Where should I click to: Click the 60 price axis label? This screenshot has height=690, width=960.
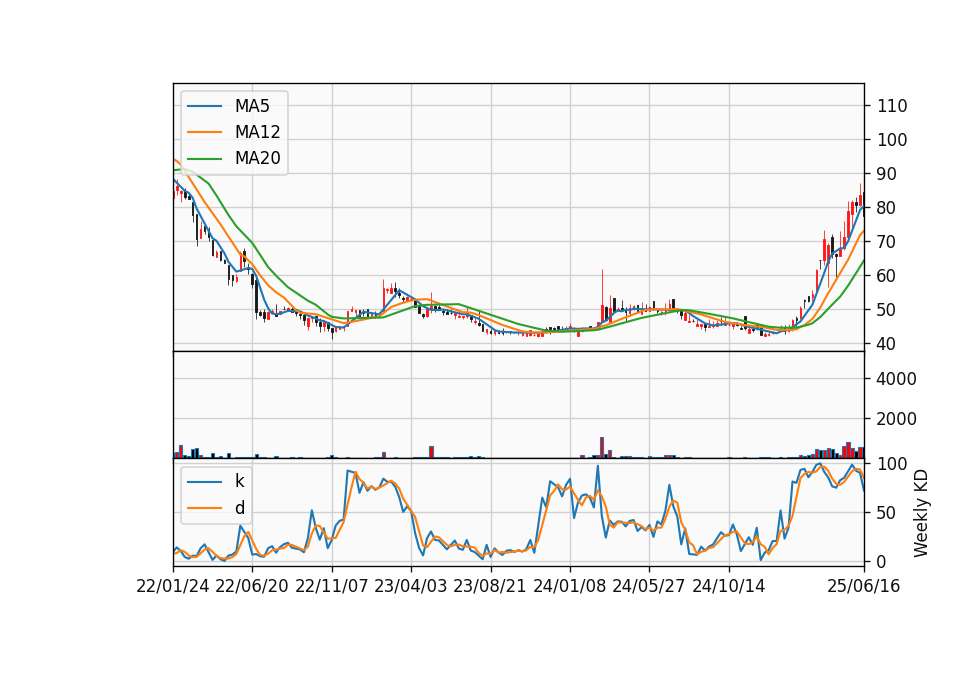pyautogui.click(x=887, y=276)
